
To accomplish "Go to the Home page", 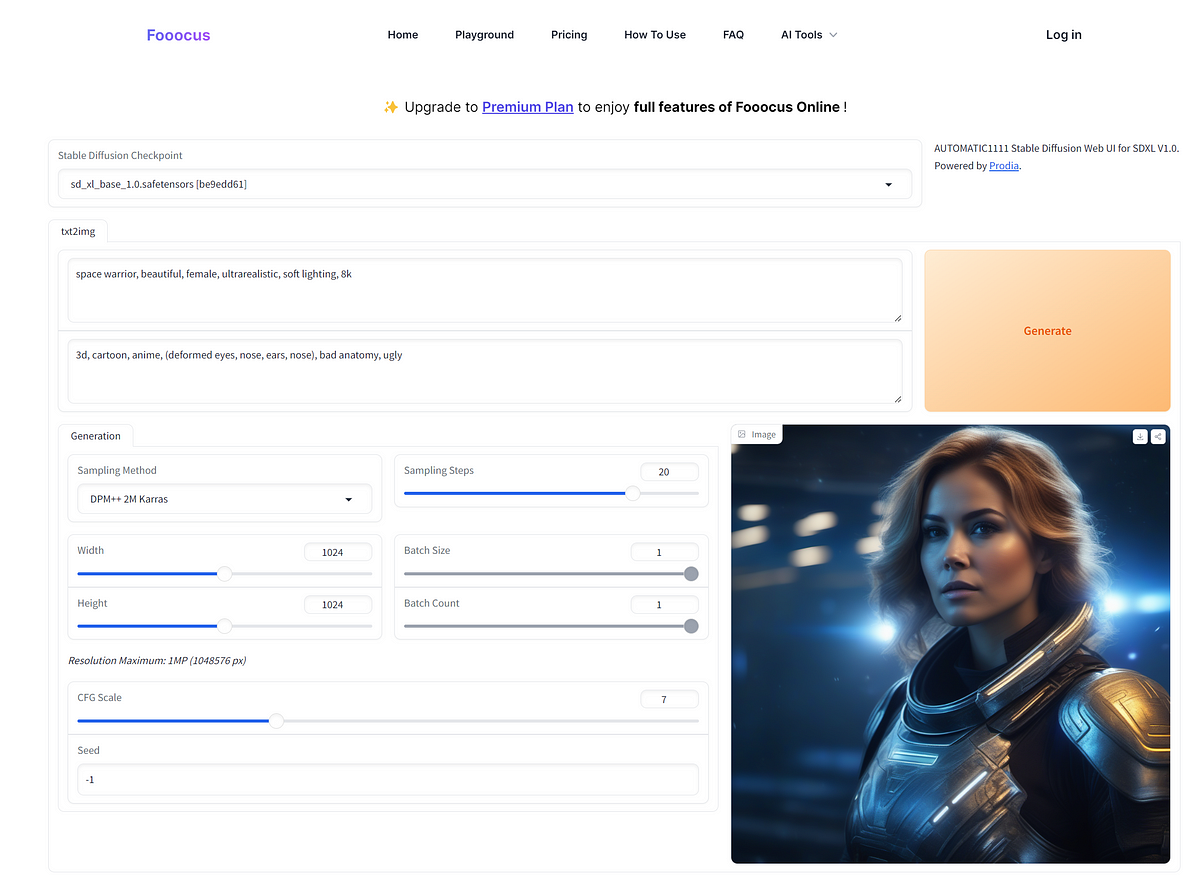I will tap(403, 35).
